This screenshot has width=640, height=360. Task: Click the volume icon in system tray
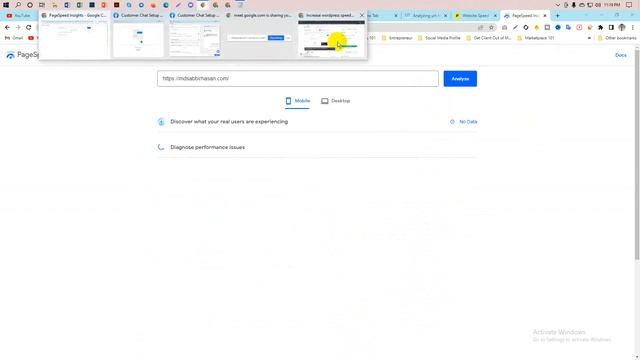point(598,5)
